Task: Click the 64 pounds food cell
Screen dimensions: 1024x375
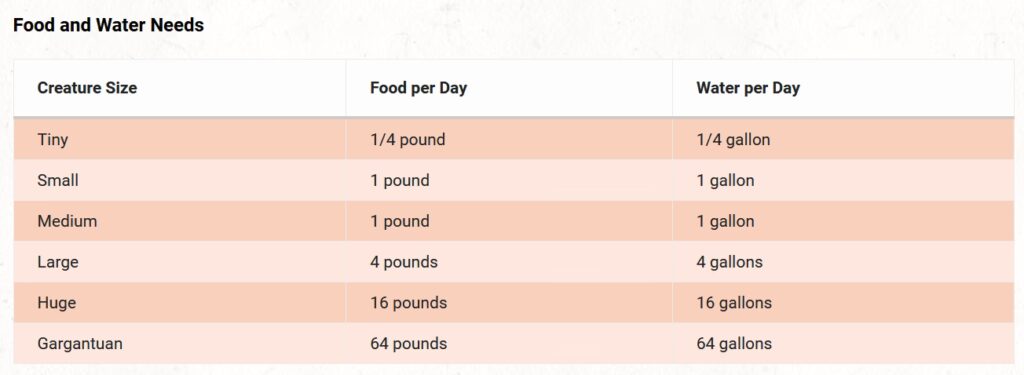Action: click(x=509, y=344)
